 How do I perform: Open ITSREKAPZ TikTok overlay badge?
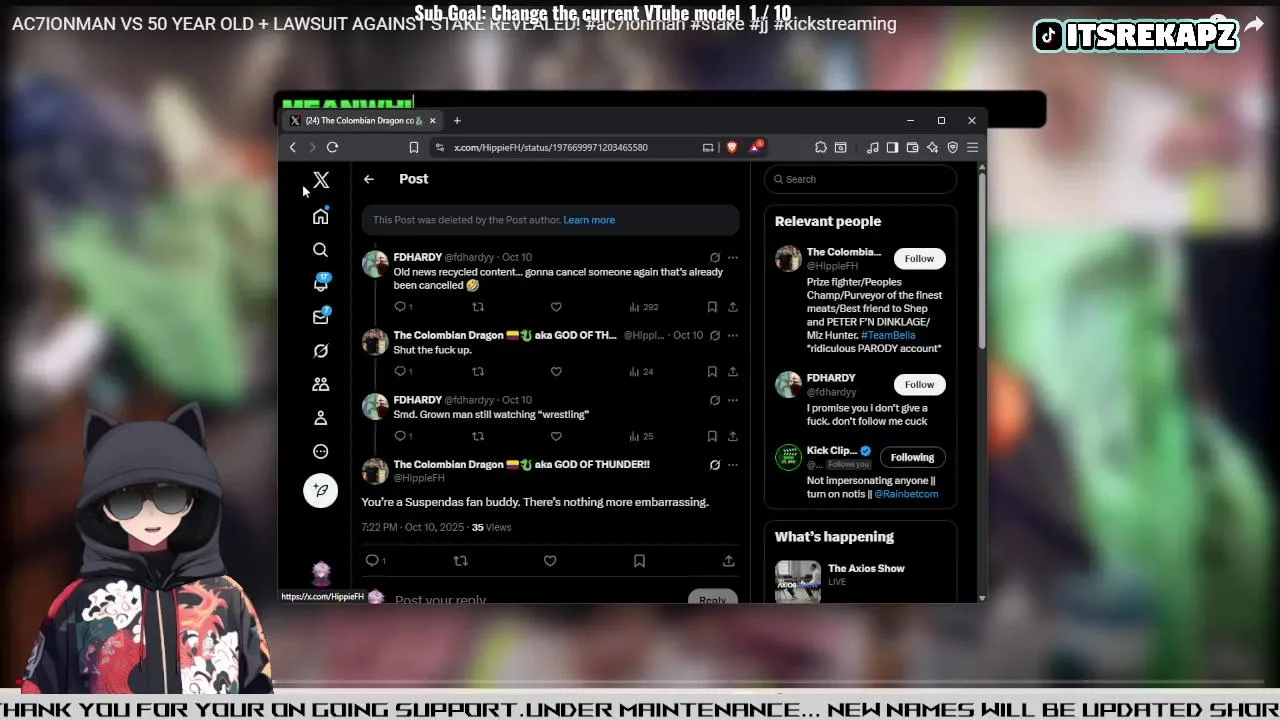point(1136,36)
